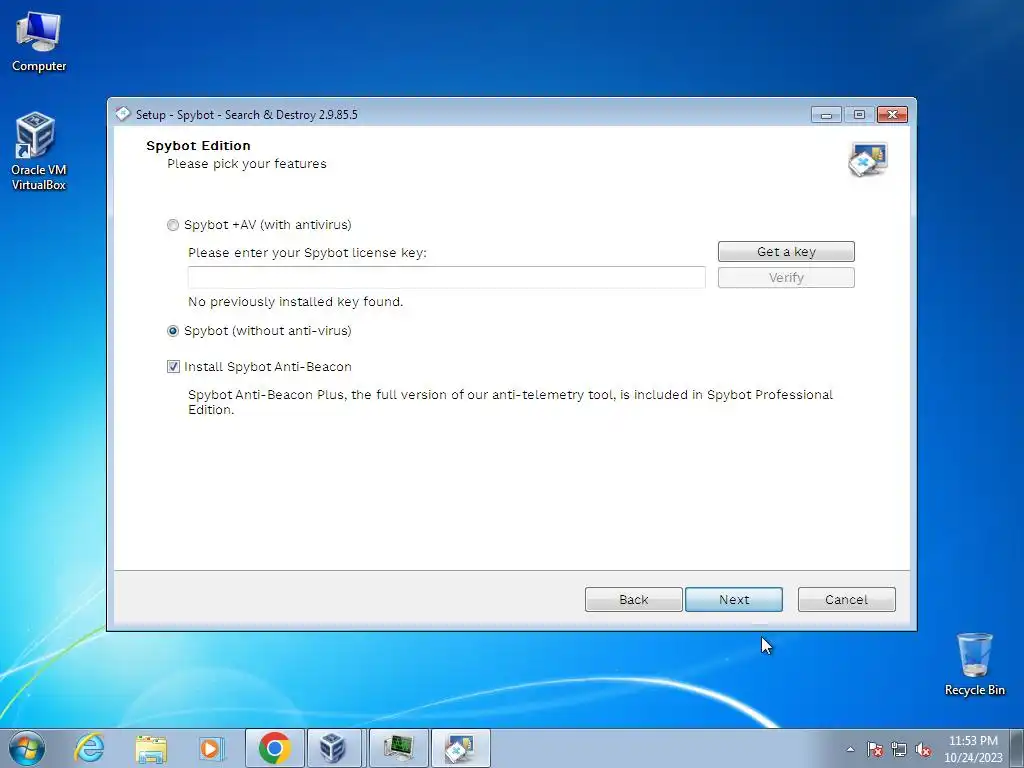Screen dimensions: 1024x768
Task: Click the Anti-Beacon Plus description text
Action: coord(510,402)
